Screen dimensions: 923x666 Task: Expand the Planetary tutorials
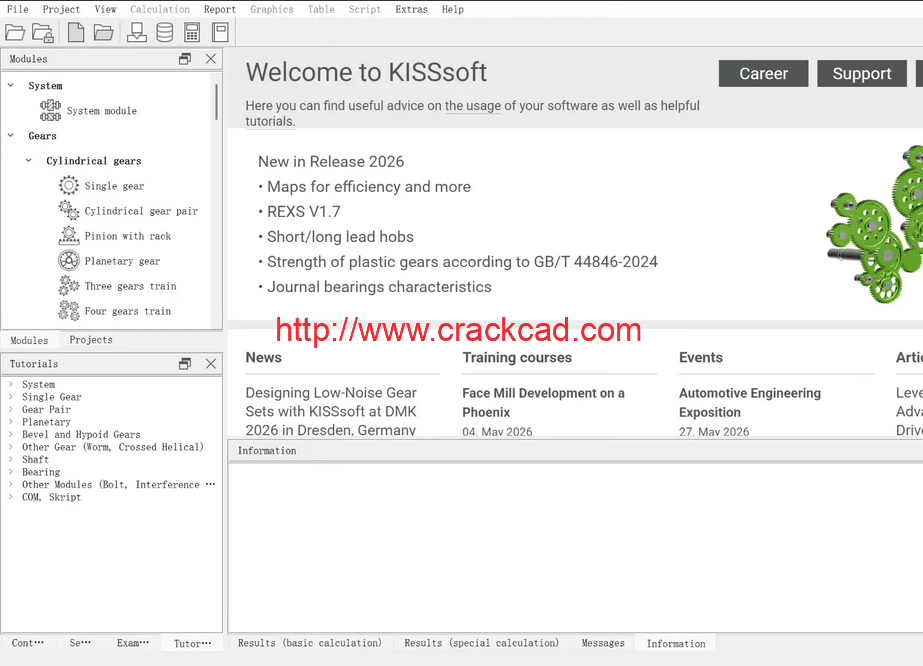pyautogui.click(x=11, y=422)
